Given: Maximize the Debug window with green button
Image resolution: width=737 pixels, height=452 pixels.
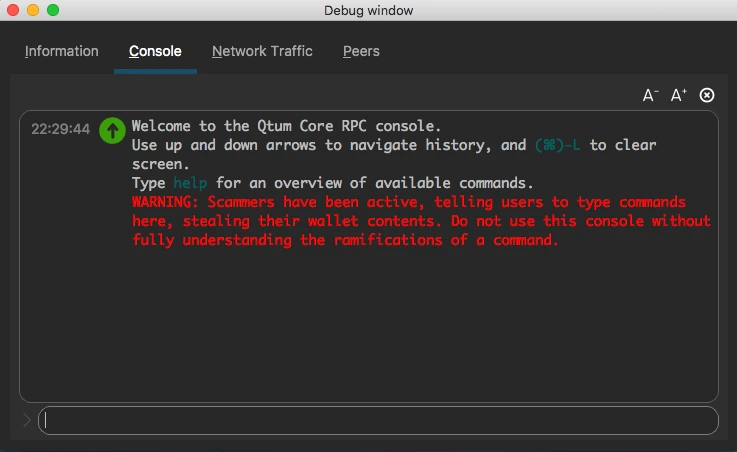Looking at the screenshot, I should [53, 10].
